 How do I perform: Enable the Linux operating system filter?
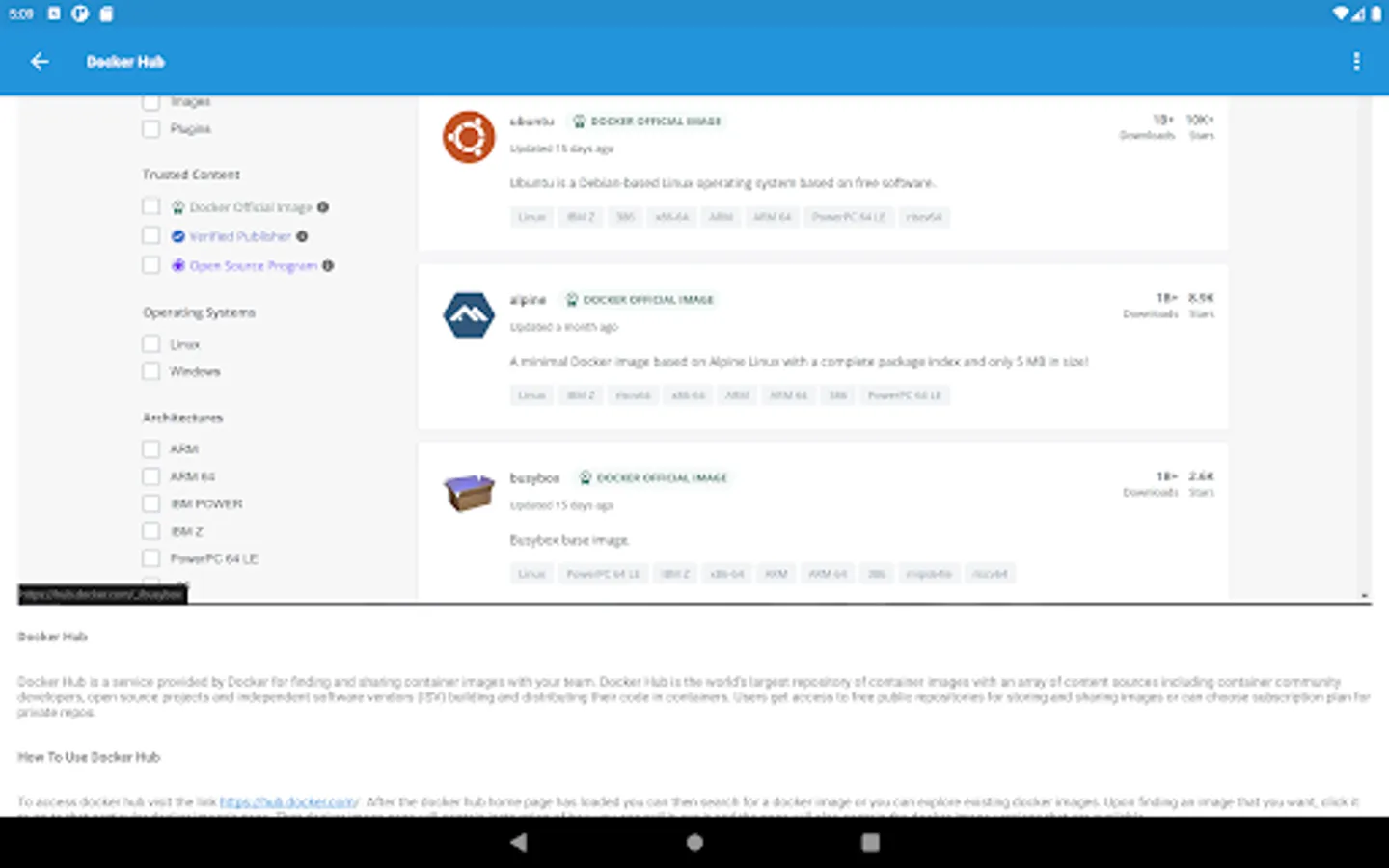(150, 342)
